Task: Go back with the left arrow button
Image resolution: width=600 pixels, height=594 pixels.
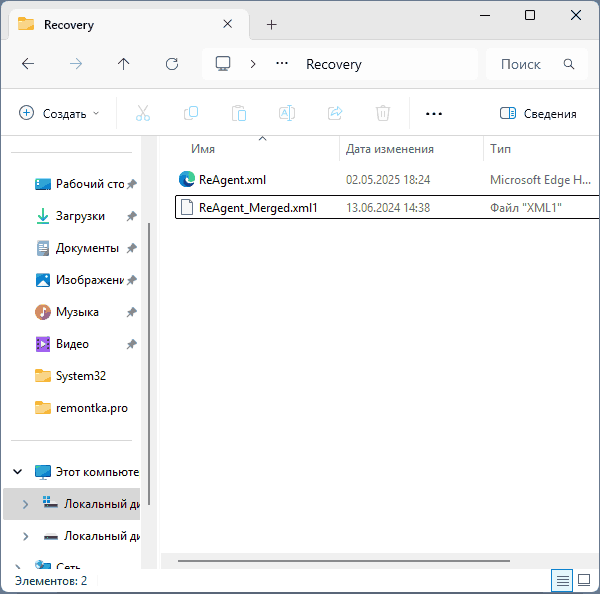Action: (28, 64)
